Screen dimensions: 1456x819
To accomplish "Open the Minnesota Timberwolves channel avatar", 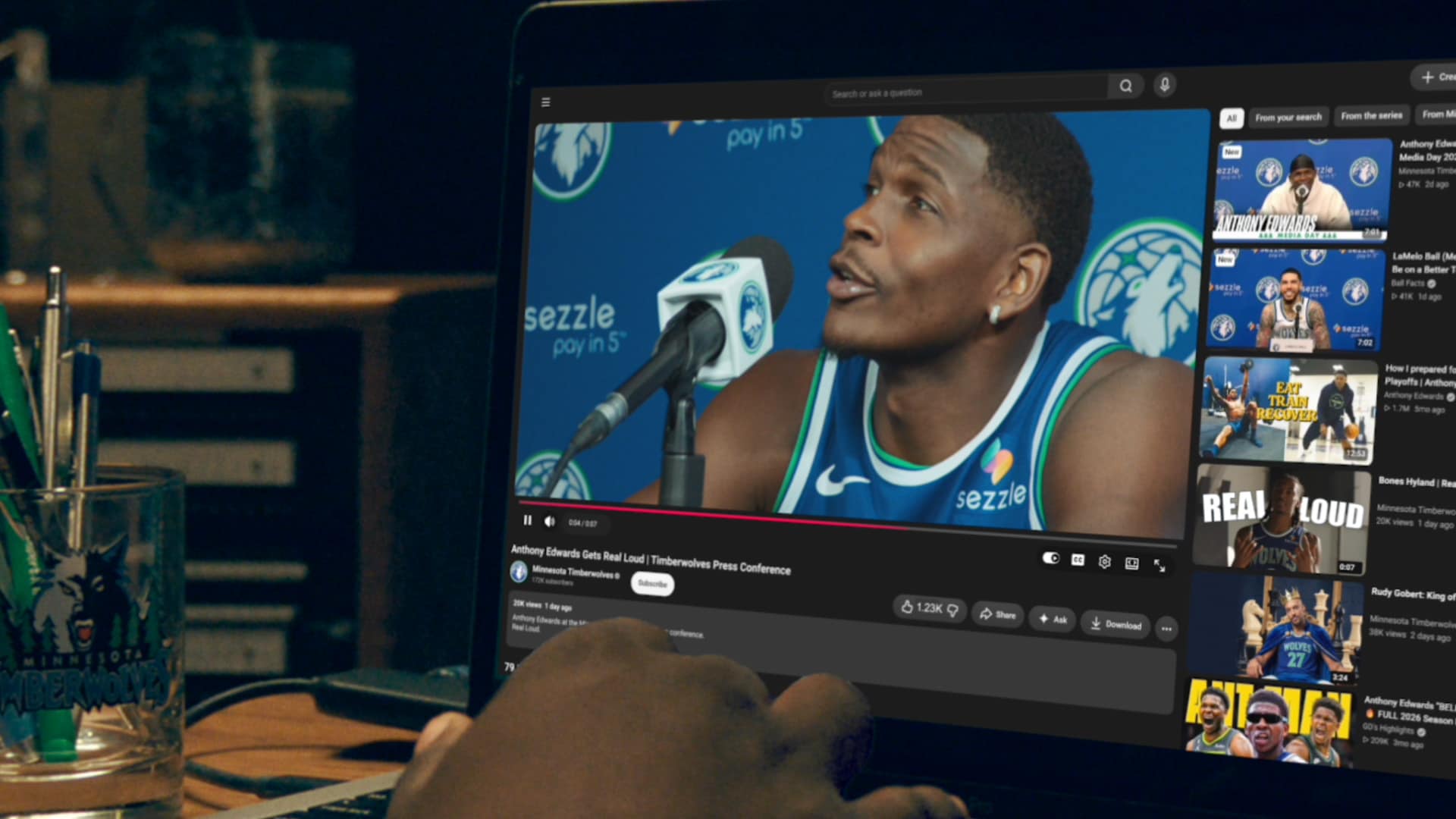I will 519,571.
